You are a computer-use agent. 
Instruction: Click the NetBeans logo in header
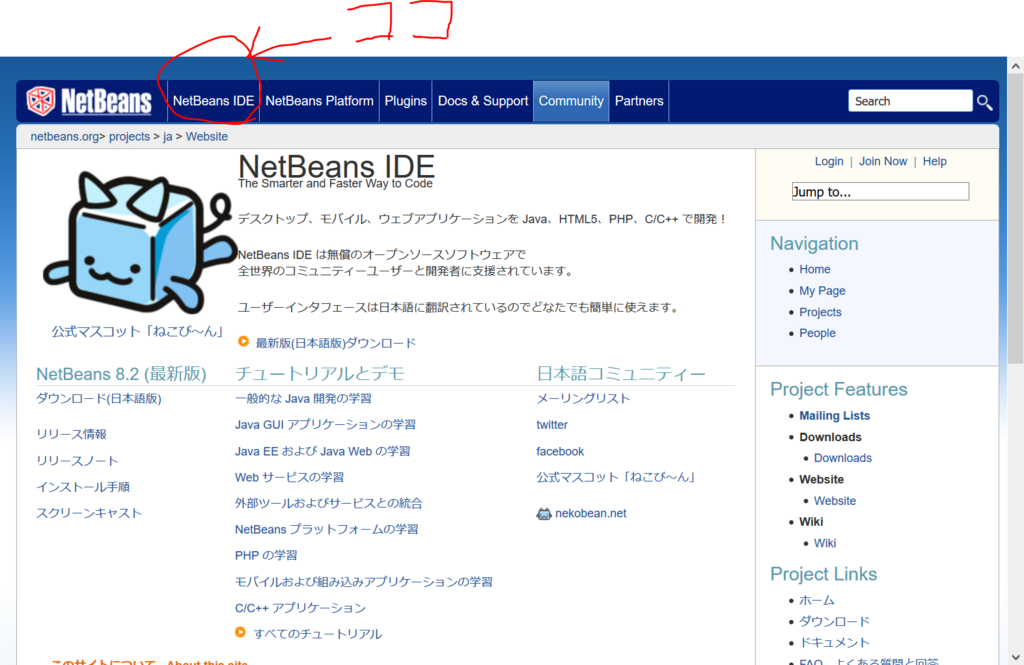coord(89,101)
